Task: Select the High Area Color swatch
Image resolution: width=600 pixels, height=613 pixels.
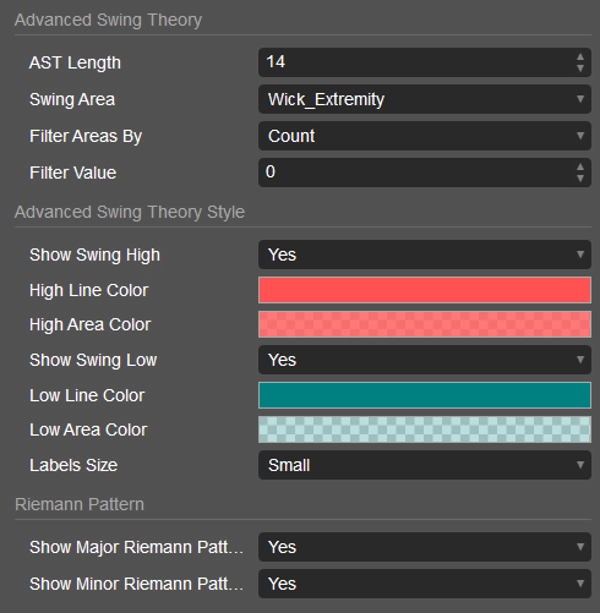Action: coord(424,324)
